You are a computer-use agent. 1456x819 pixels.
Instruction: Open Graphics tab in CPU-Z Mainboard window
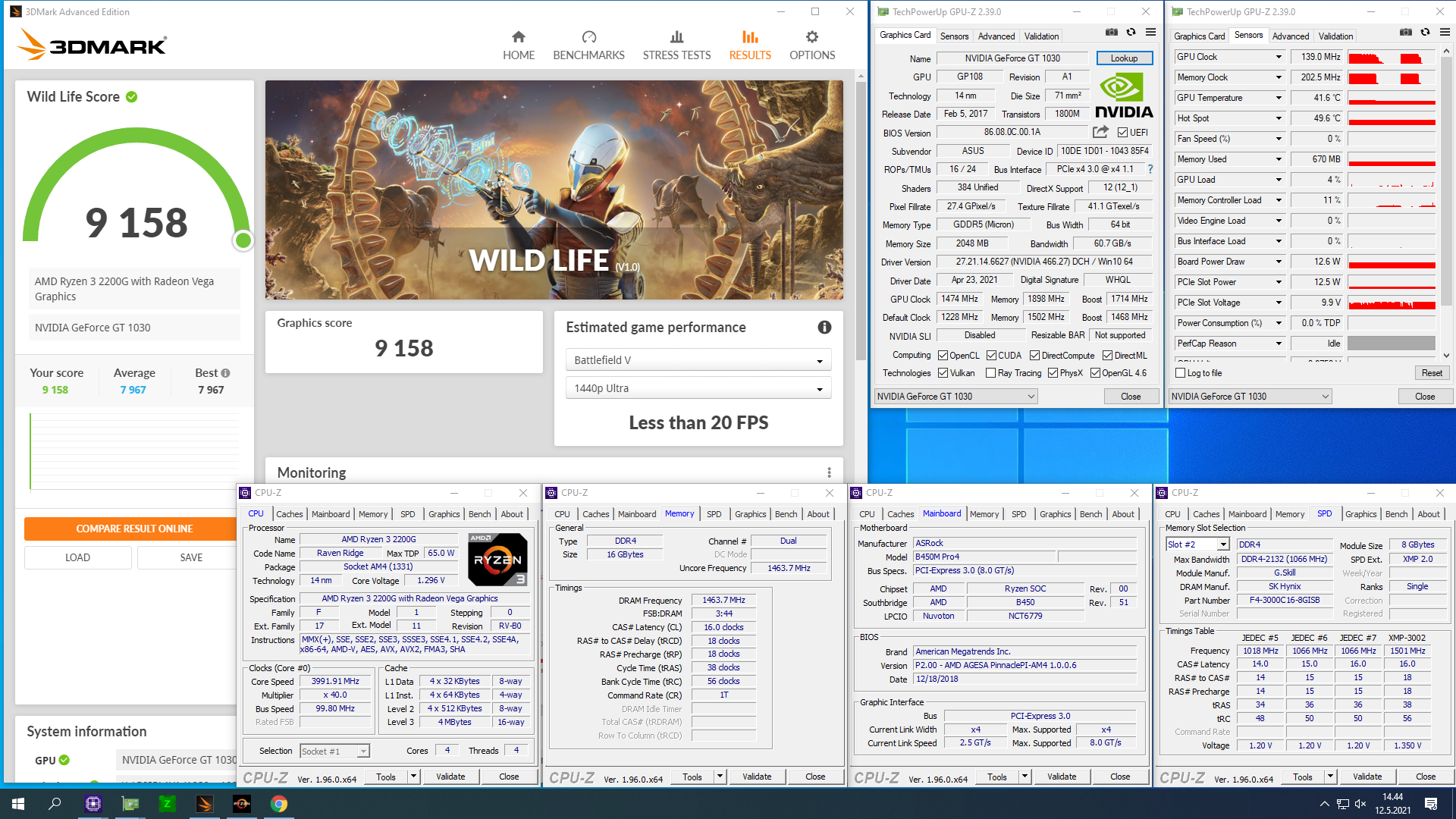tap(1055, 514)
